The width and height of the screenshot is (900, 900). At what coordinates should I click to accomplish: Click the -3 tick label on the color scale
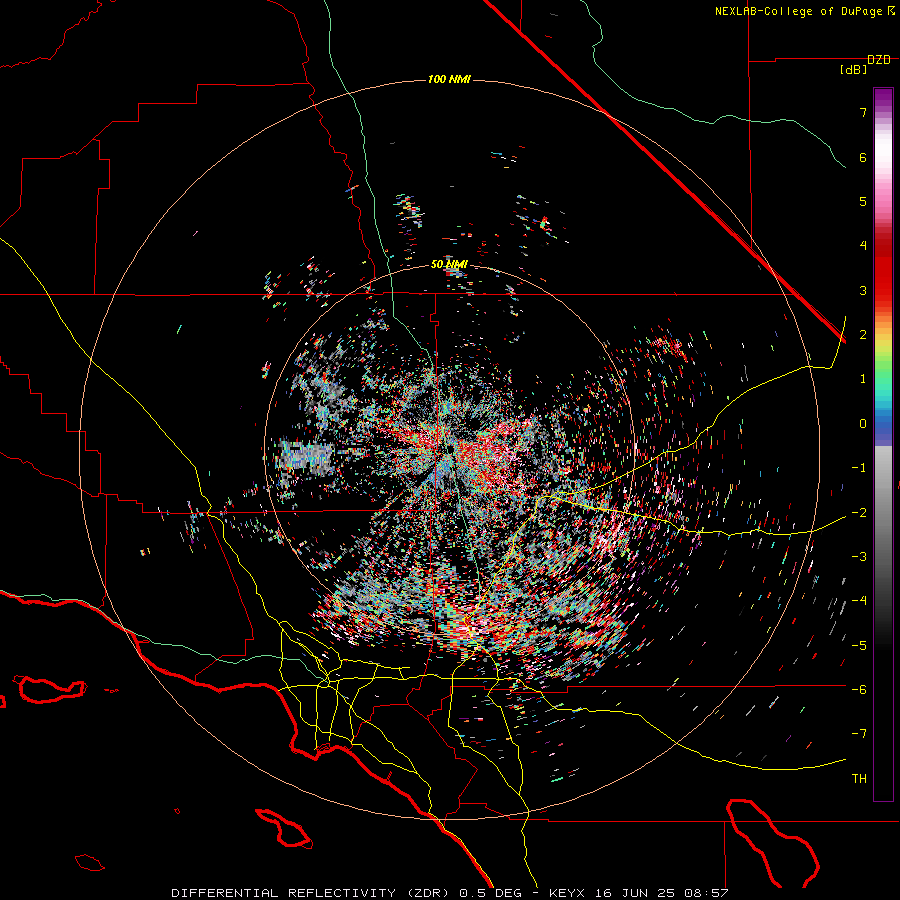(859, 557)
